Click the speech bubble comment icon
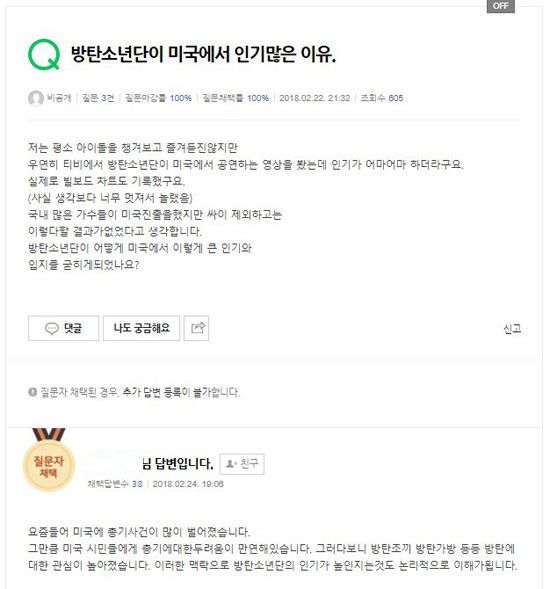550x589 pixels. [x=51, y=328]
